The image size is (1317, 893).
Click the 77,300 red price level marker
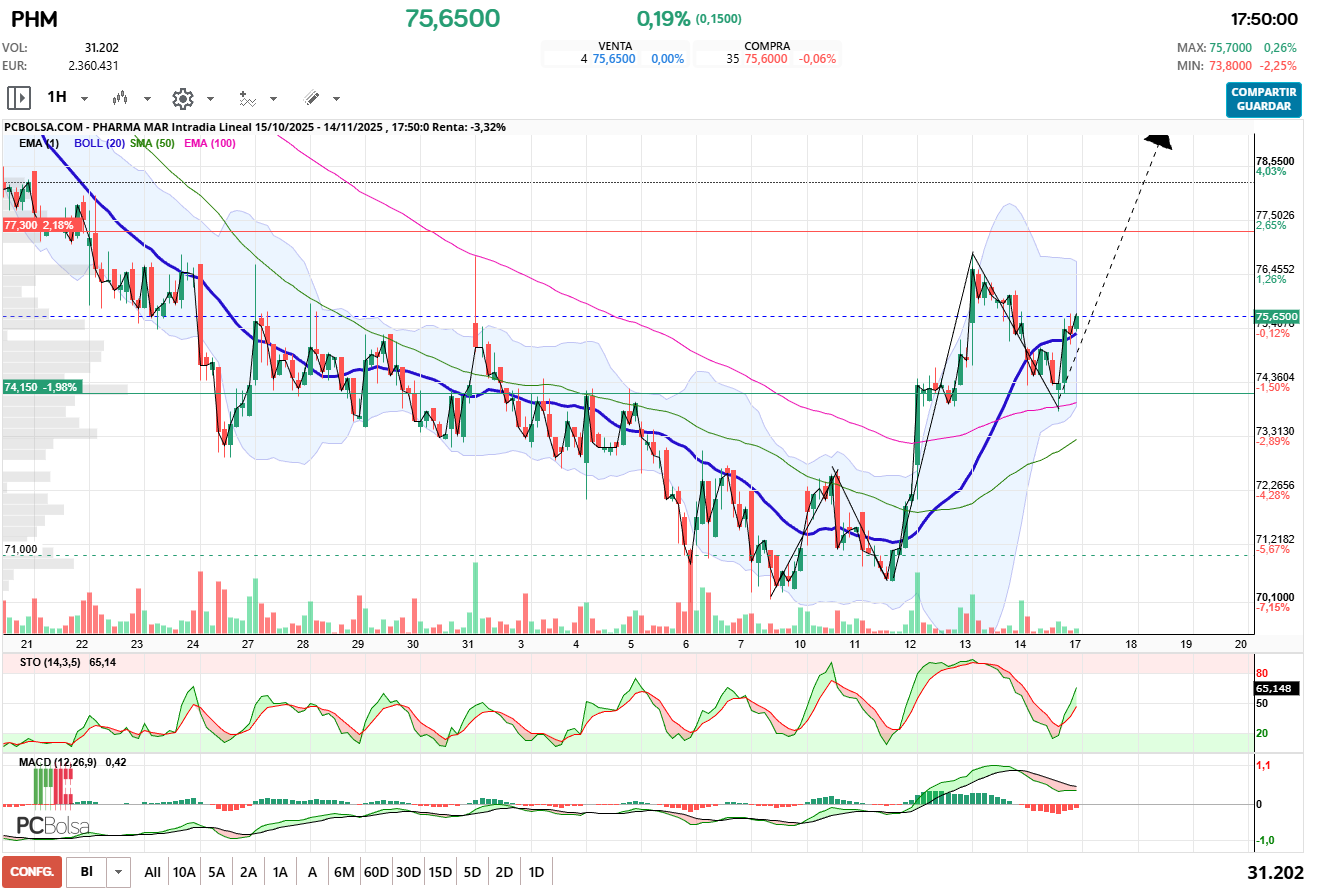(39, 226)
